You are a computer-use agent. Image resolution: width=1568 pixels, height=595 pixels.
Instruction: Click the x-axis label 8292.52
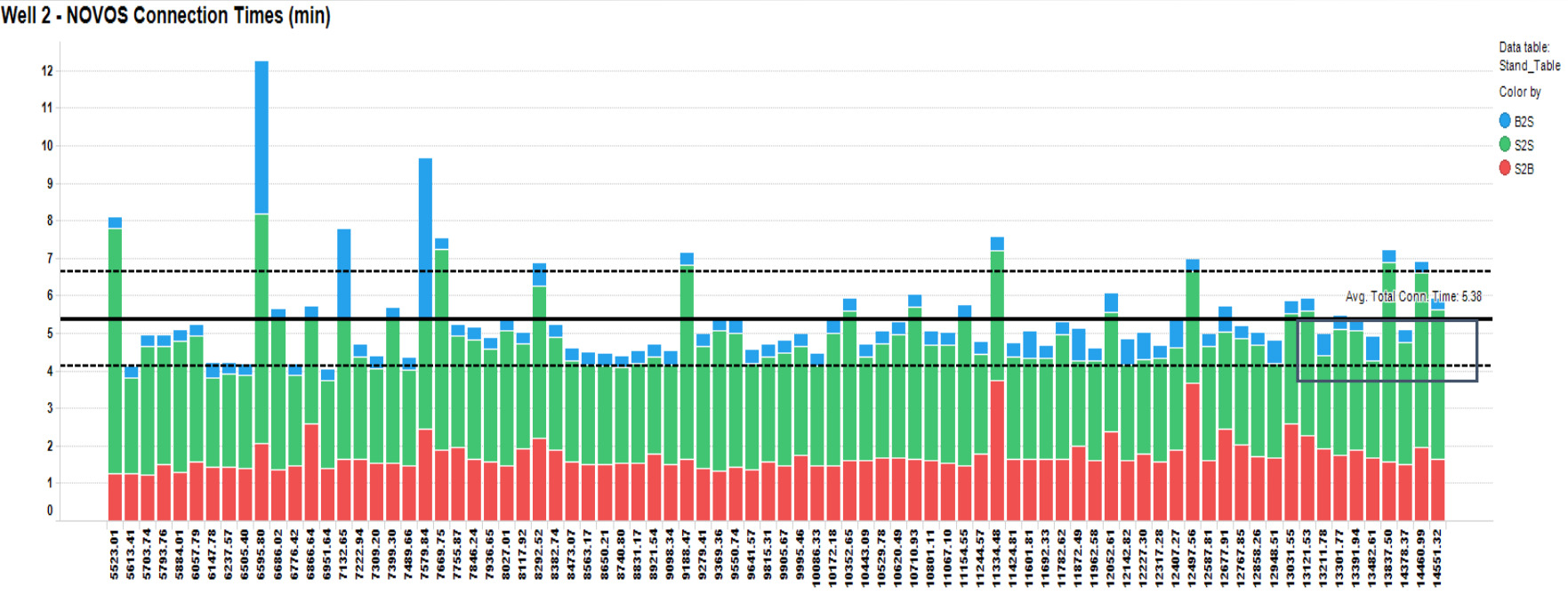(539, 555)
